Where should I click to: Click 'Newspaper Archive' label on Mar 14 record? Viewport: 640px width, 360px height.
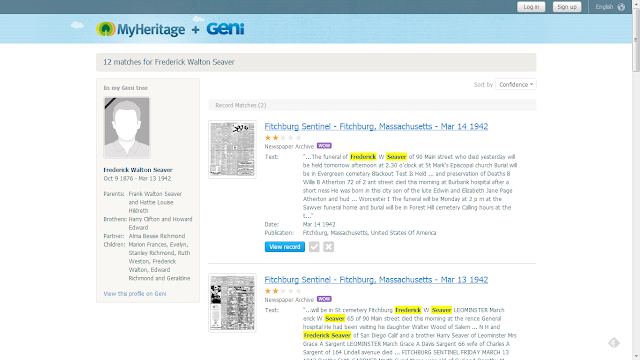coord(289,146)
